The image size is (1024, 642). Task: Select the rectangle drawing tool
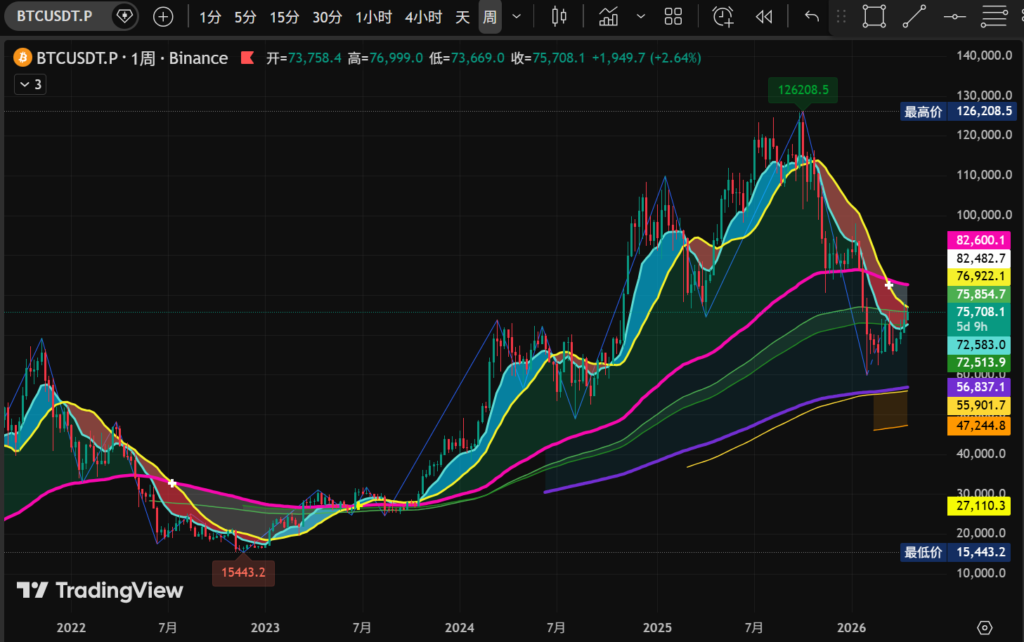click(874, 16)
